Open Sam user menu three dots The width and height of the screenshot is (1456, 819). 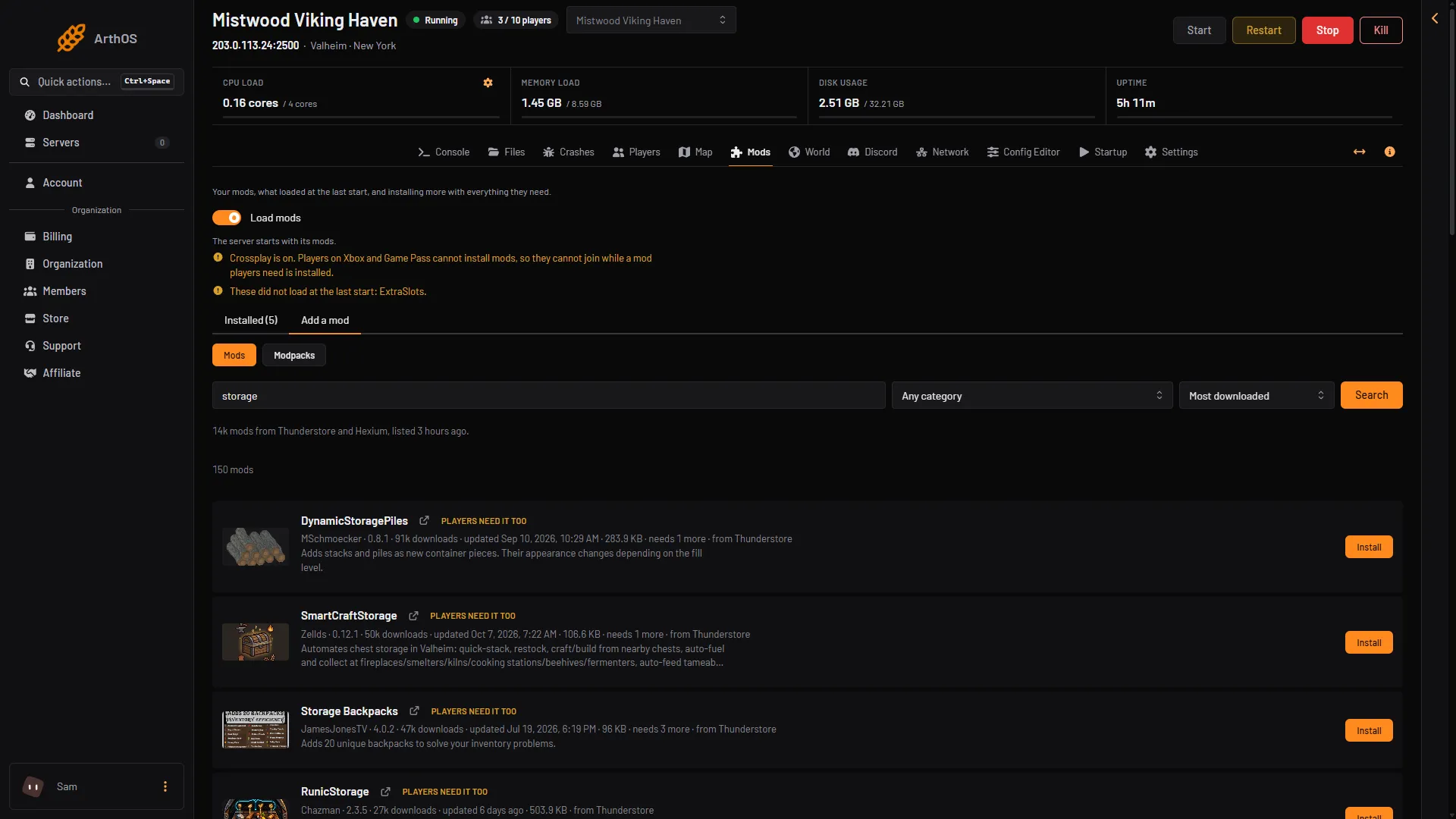coord(165,786)
